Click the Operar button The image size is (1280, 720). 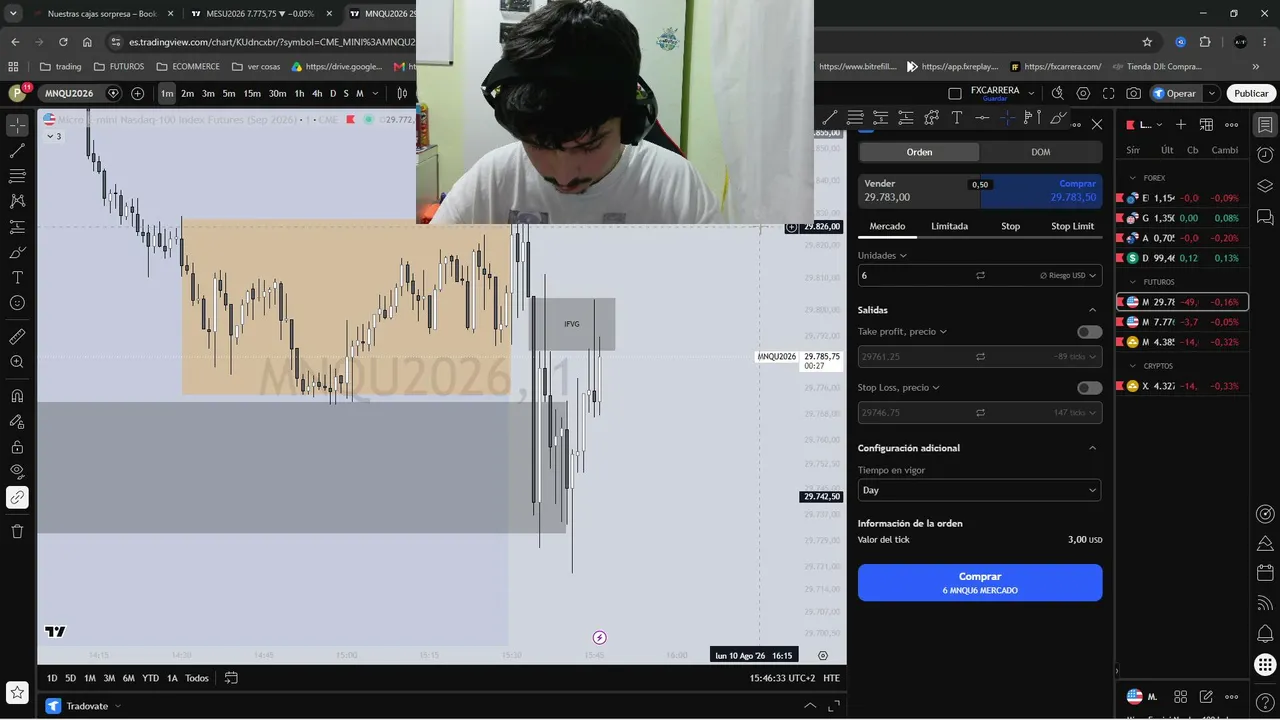1174,93
